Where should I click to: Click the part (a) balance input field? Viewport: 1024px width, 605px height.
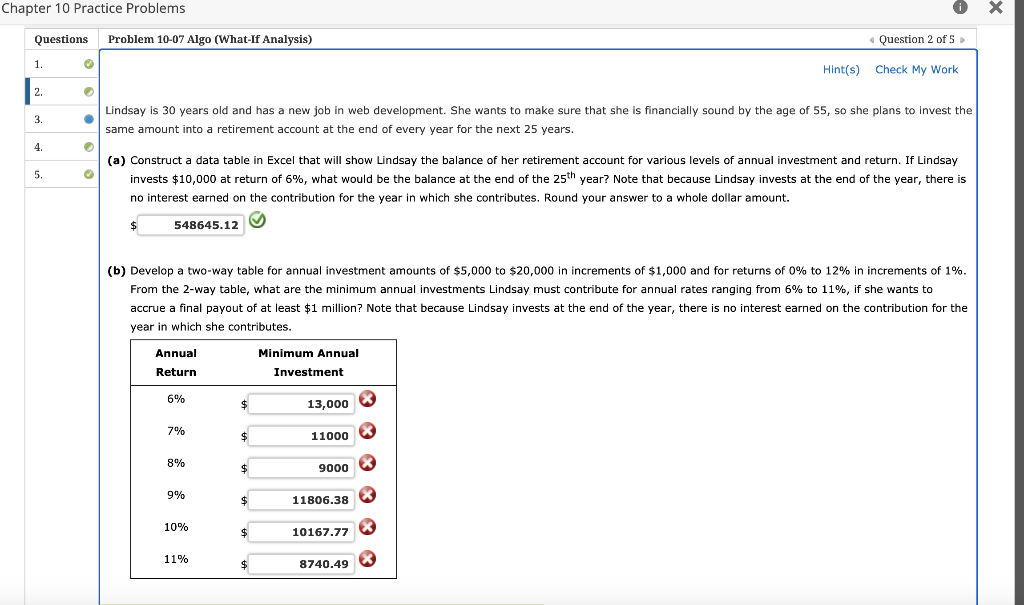(191, 225)
